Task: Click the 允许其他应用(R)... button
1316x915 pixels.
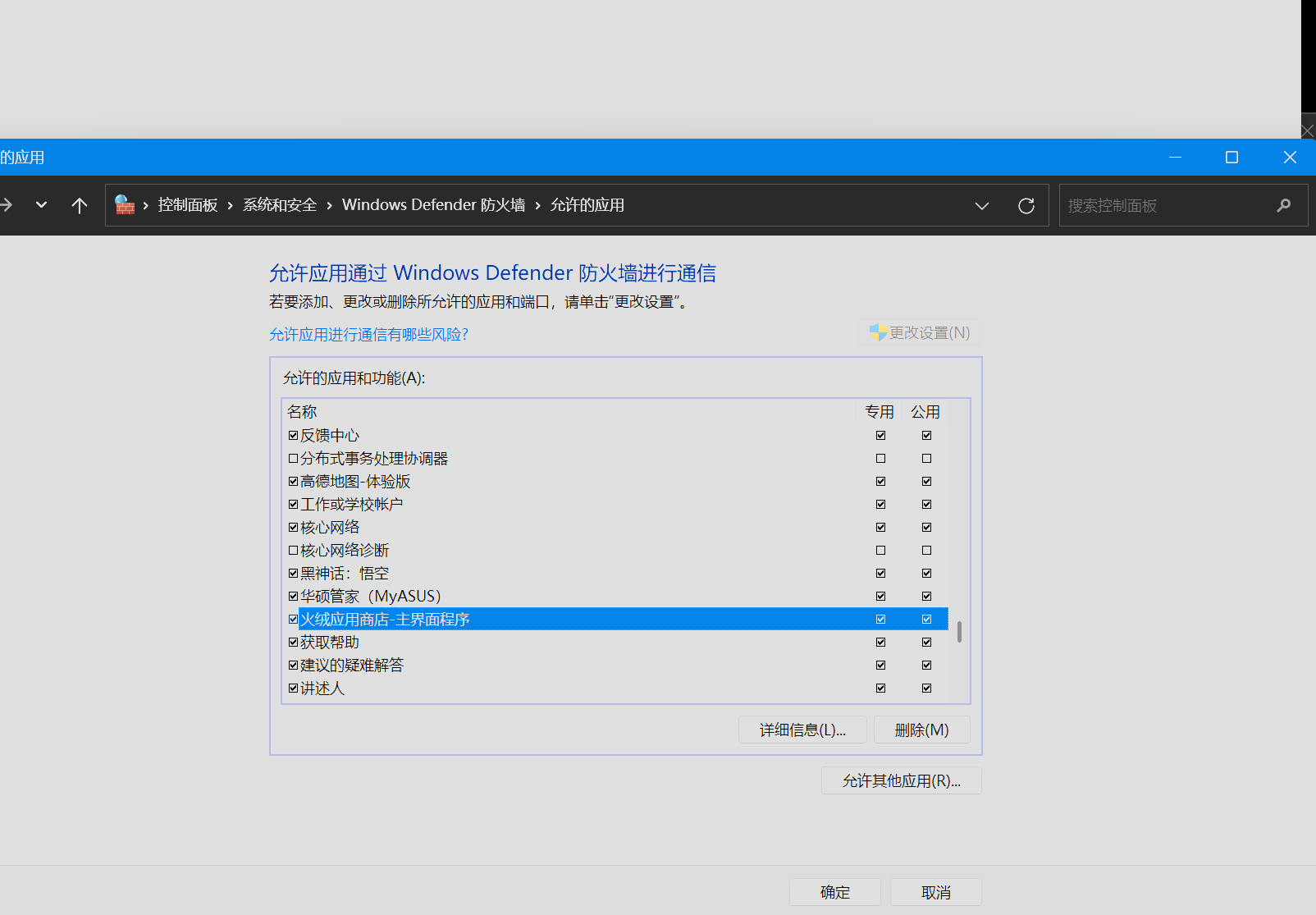Action: (902, 780)
